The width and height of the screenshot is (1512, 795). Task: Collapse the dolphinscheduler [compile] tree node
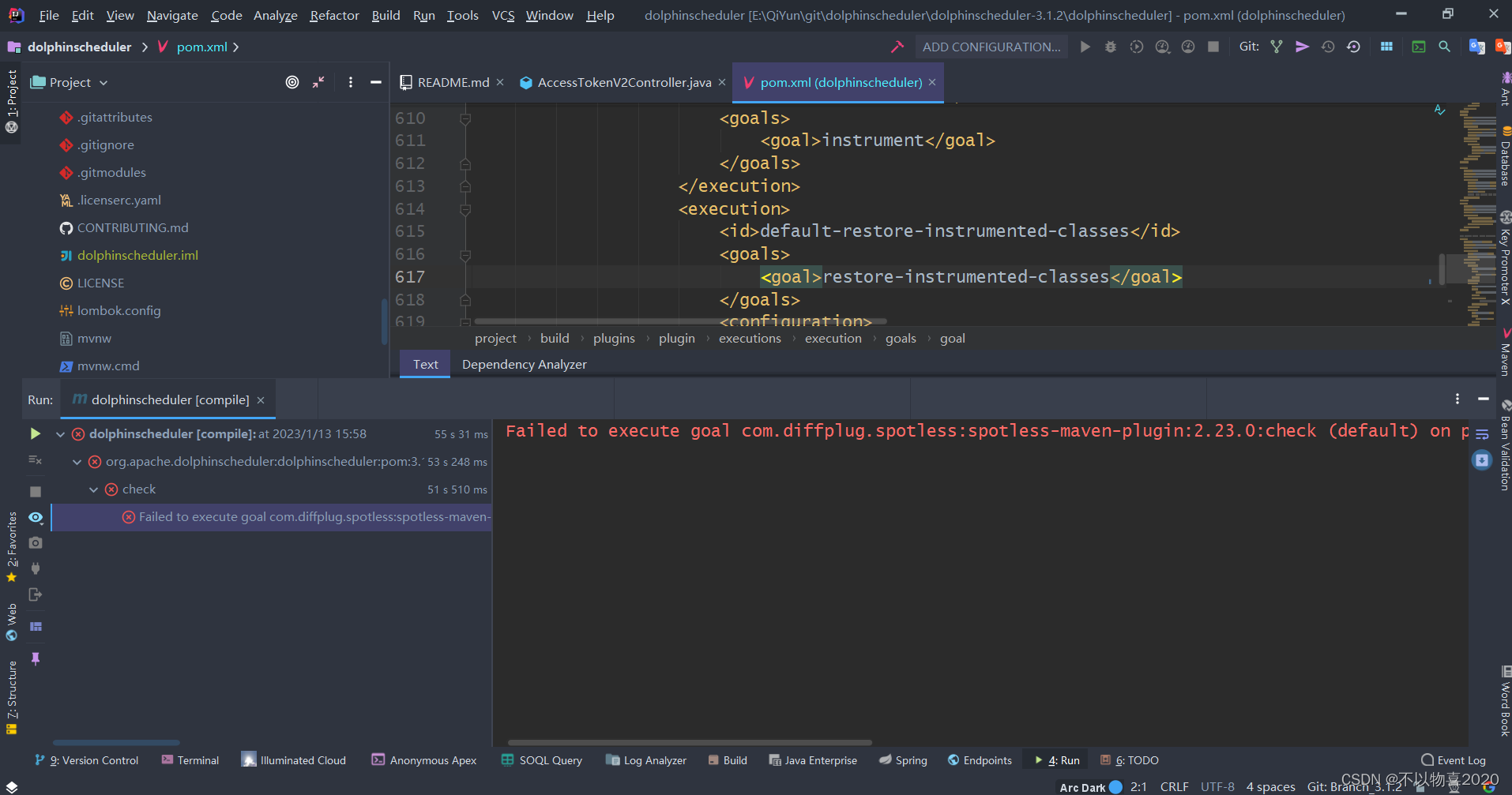[x=60, y=433]
